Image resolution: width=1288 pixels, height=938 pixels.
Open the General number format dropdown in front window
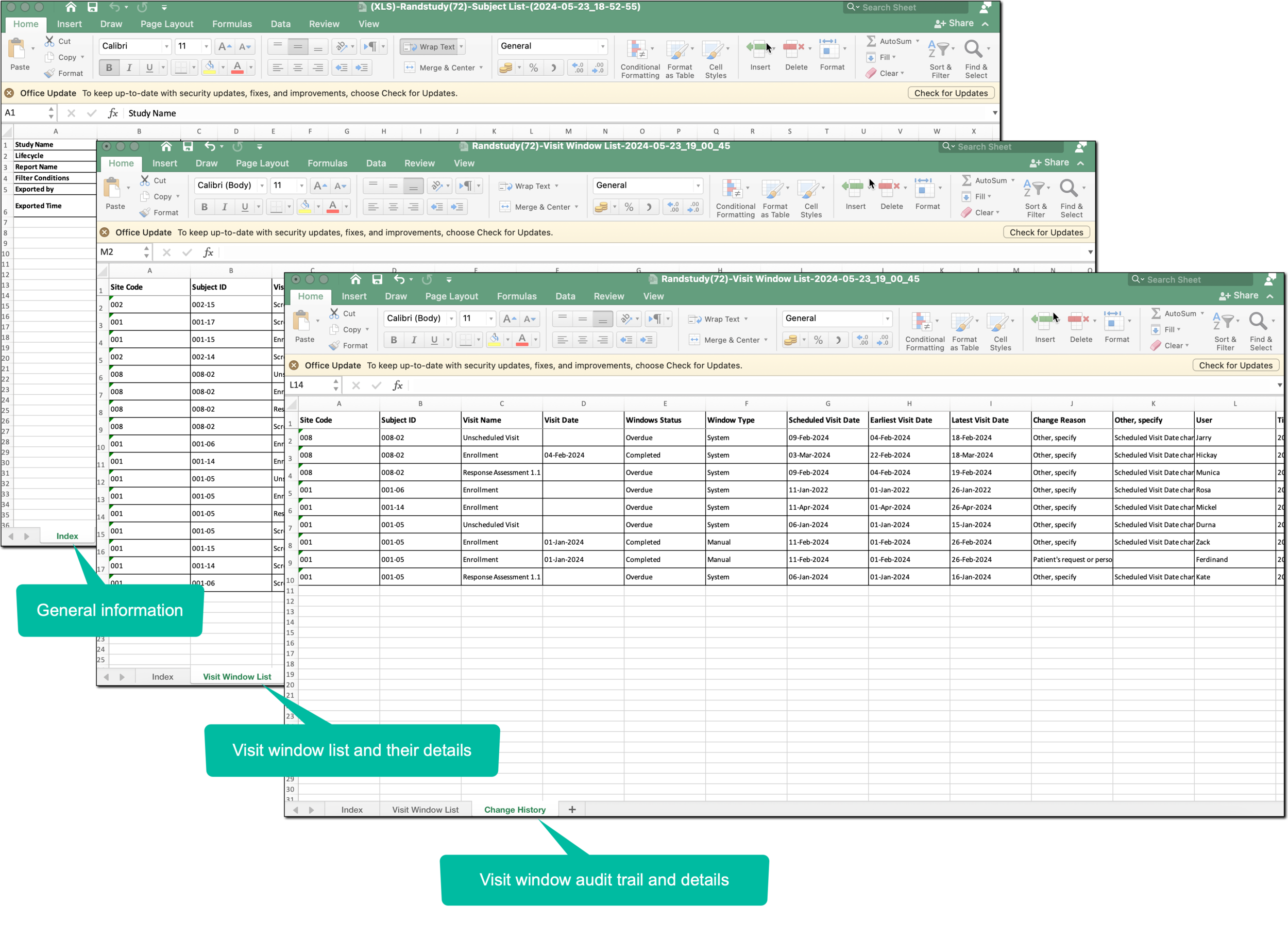point(887,319)
